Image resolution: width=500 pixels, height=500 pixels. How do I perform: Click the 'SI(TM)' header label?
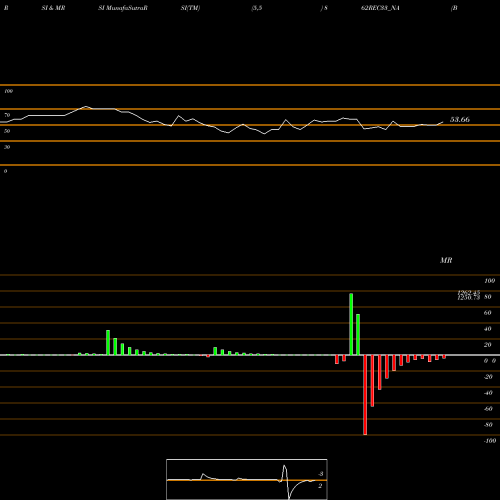[x=190, y=8]
